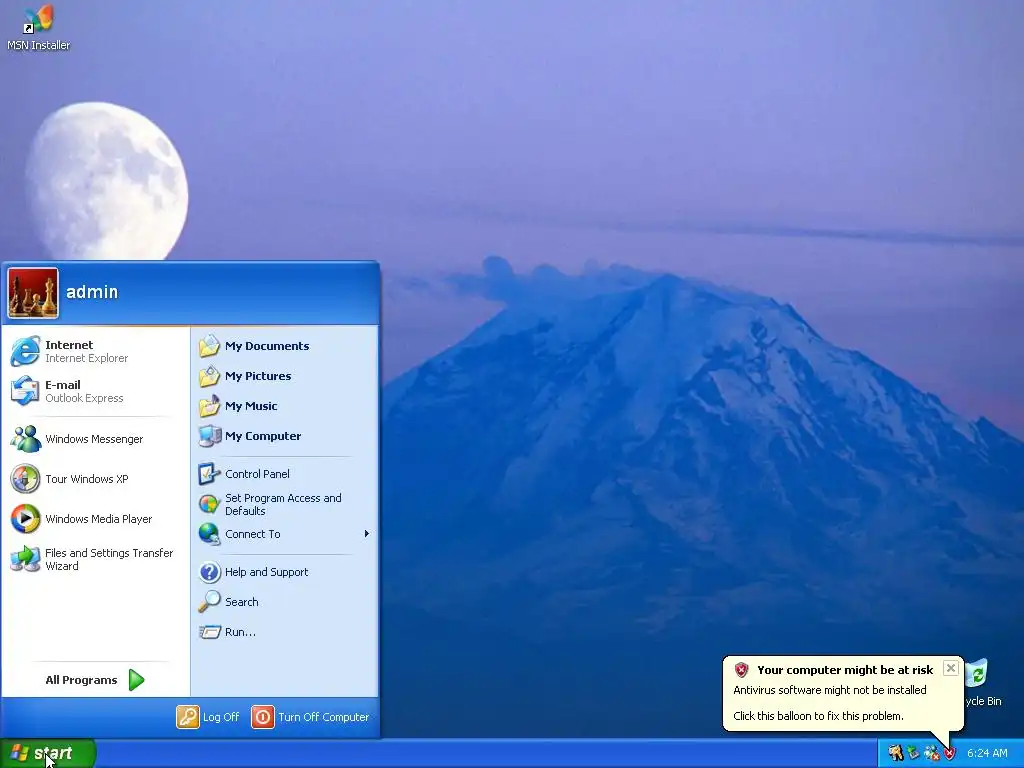Click the admin user chess picture
Image resolution: width=1024 pixels, height=768 pixels.
(x=33, y=293)
